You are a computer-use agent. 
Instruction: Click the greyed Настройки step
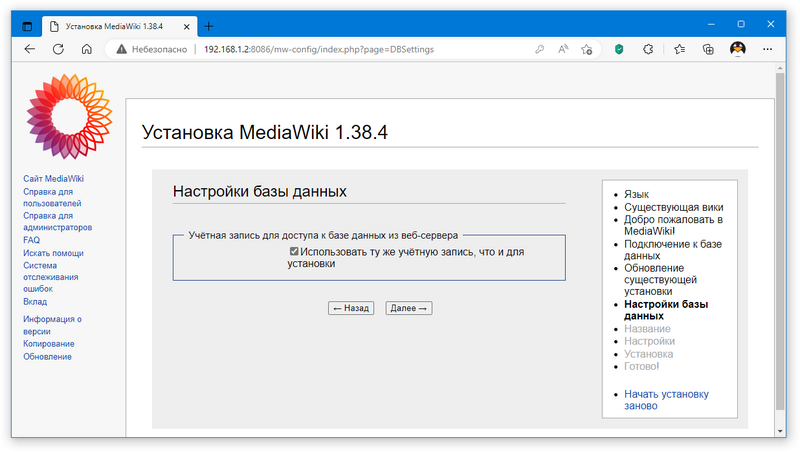click(649, 341)
